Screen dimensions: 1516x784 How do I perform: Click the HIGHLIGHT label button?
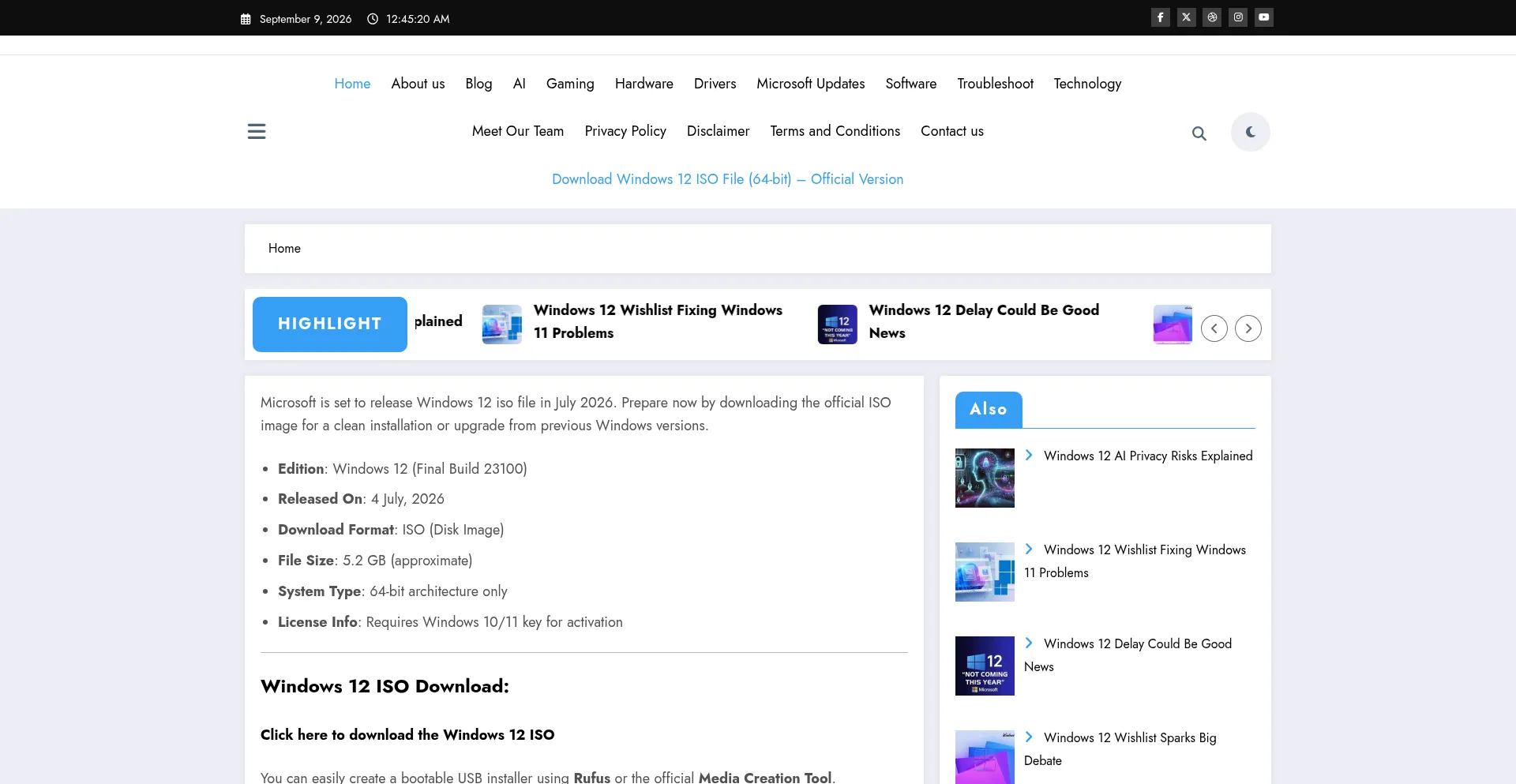point(330,324)
